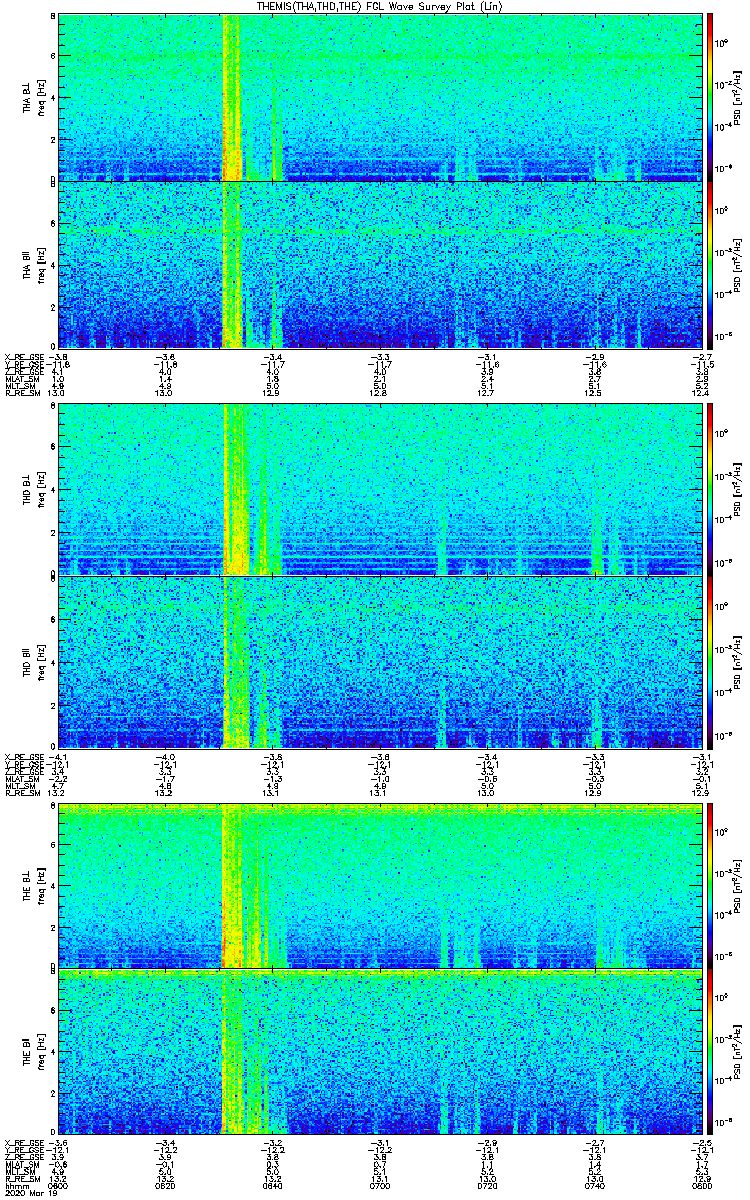Click the 0640 time label on bottom axis

(273, 1185)
